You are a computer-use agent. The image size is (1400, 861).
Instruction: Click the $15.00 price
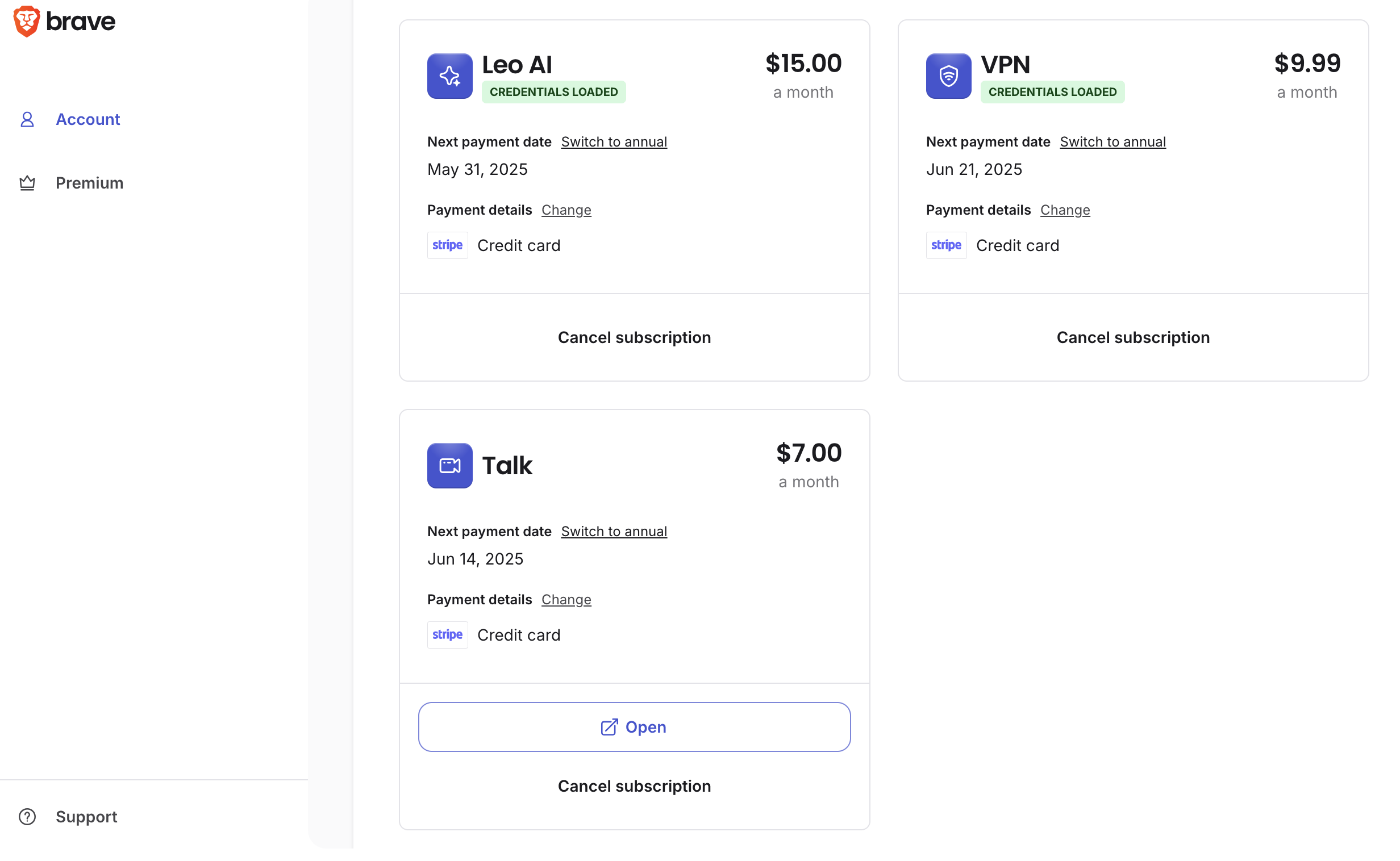coord(803,63)
